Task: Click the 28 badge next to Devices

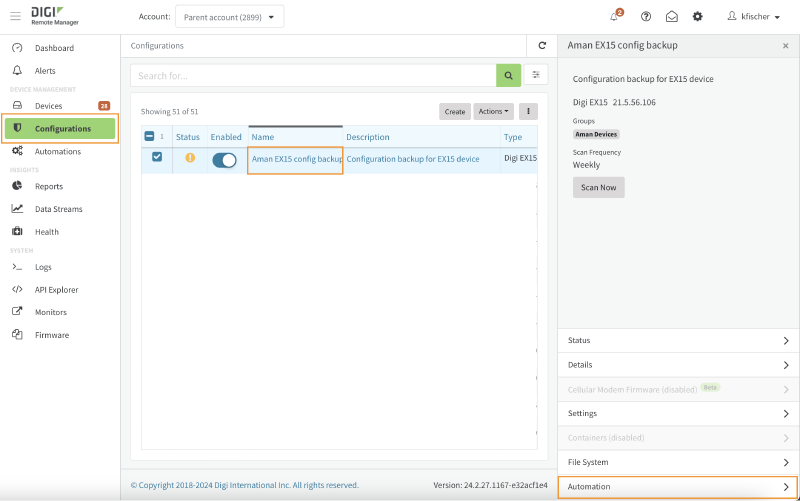Action: pyautogui.click(x=104, y=106)
